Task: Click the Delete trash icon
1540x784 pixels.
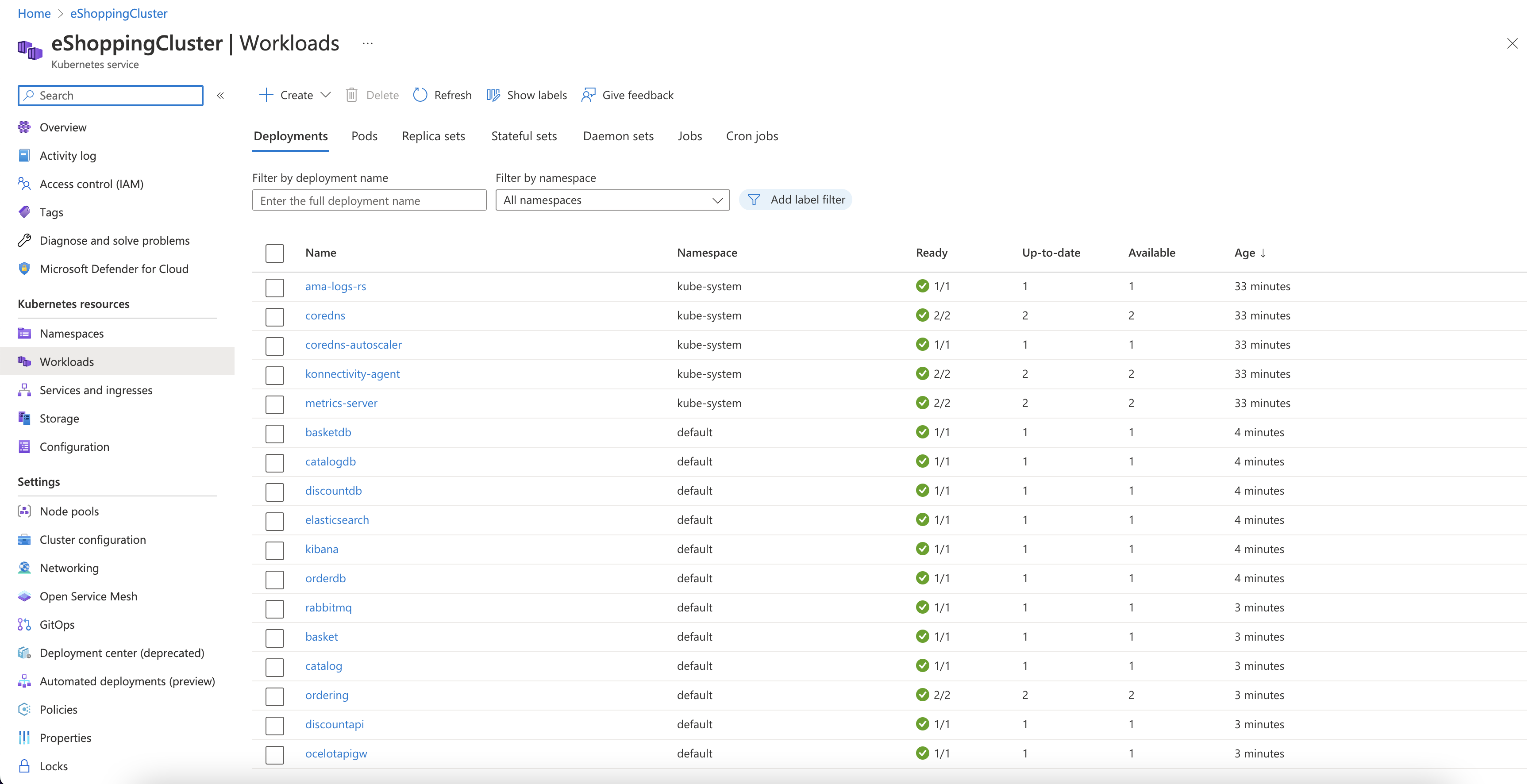Action: 351,95
